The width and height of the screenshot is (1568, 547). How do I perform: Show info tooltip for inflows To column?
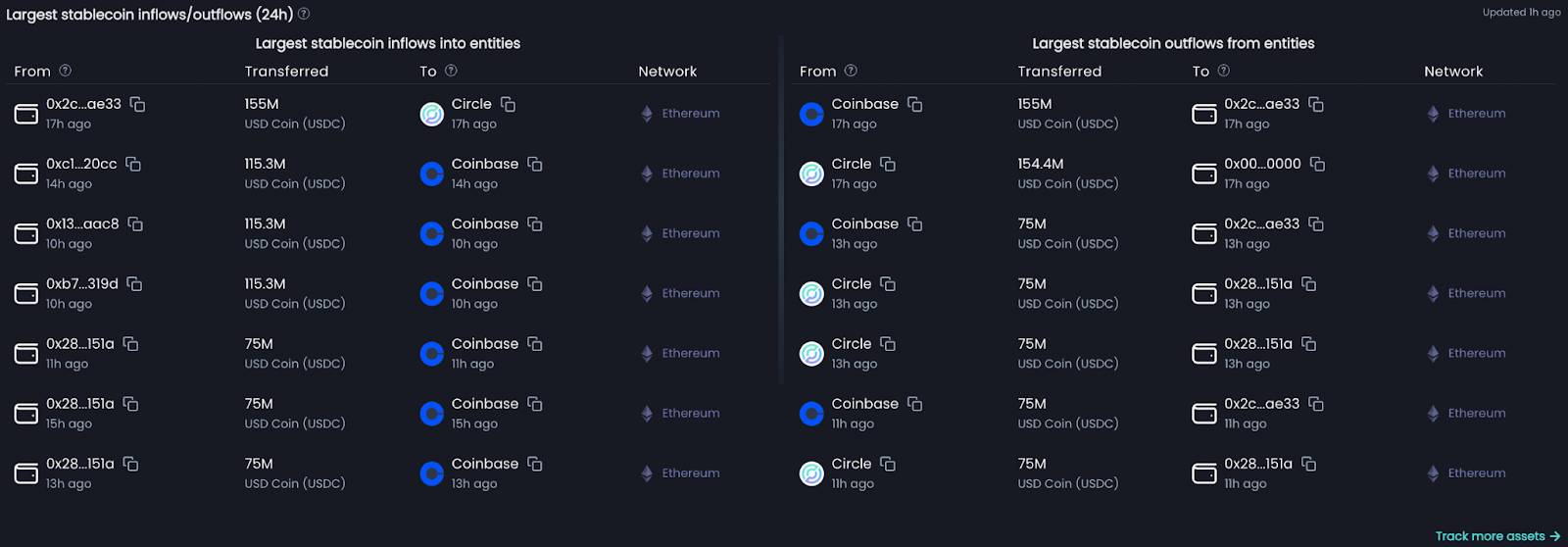(x=451, y=71)
